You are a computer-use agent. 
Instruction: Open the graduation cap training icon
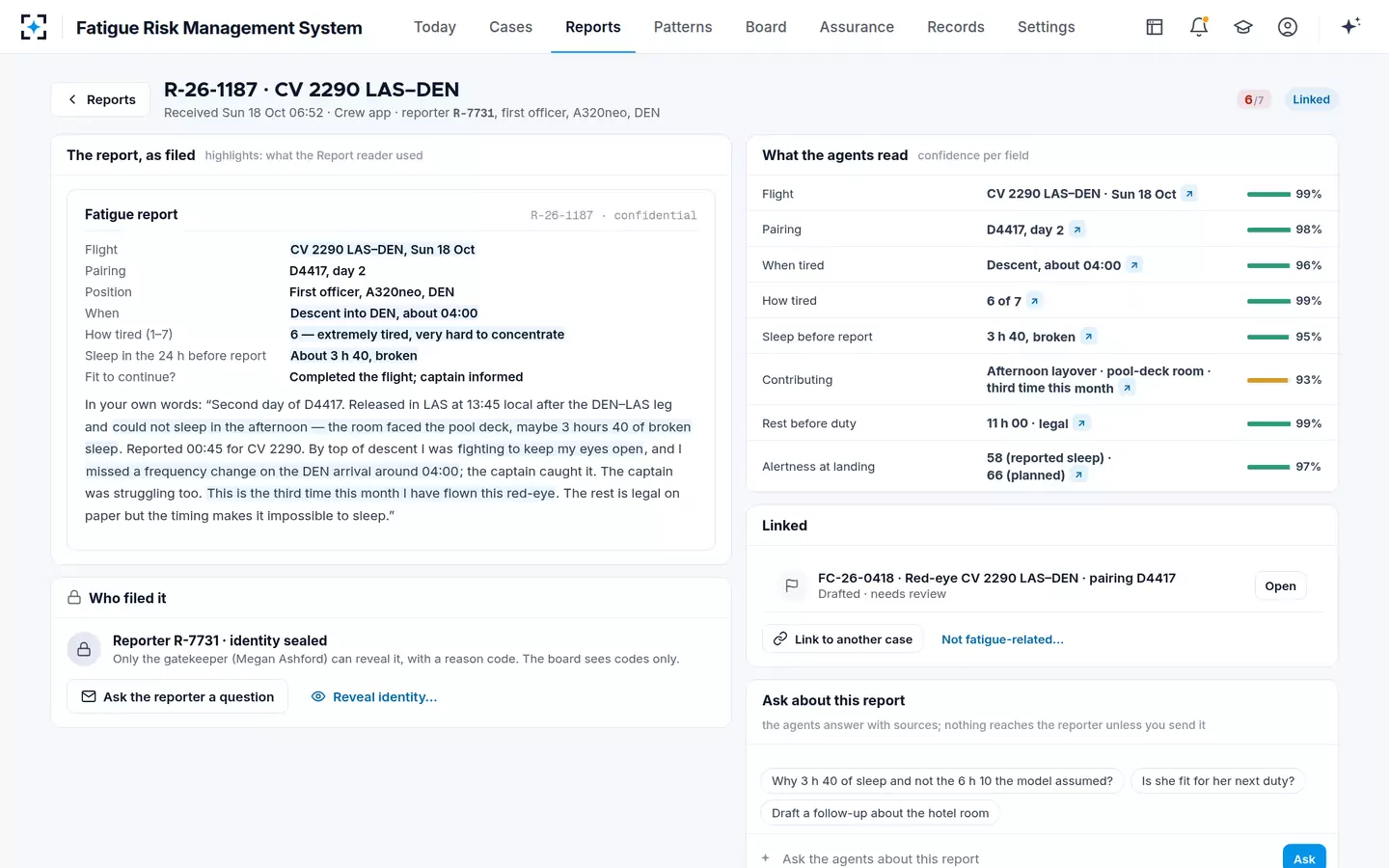point(1243,27)
